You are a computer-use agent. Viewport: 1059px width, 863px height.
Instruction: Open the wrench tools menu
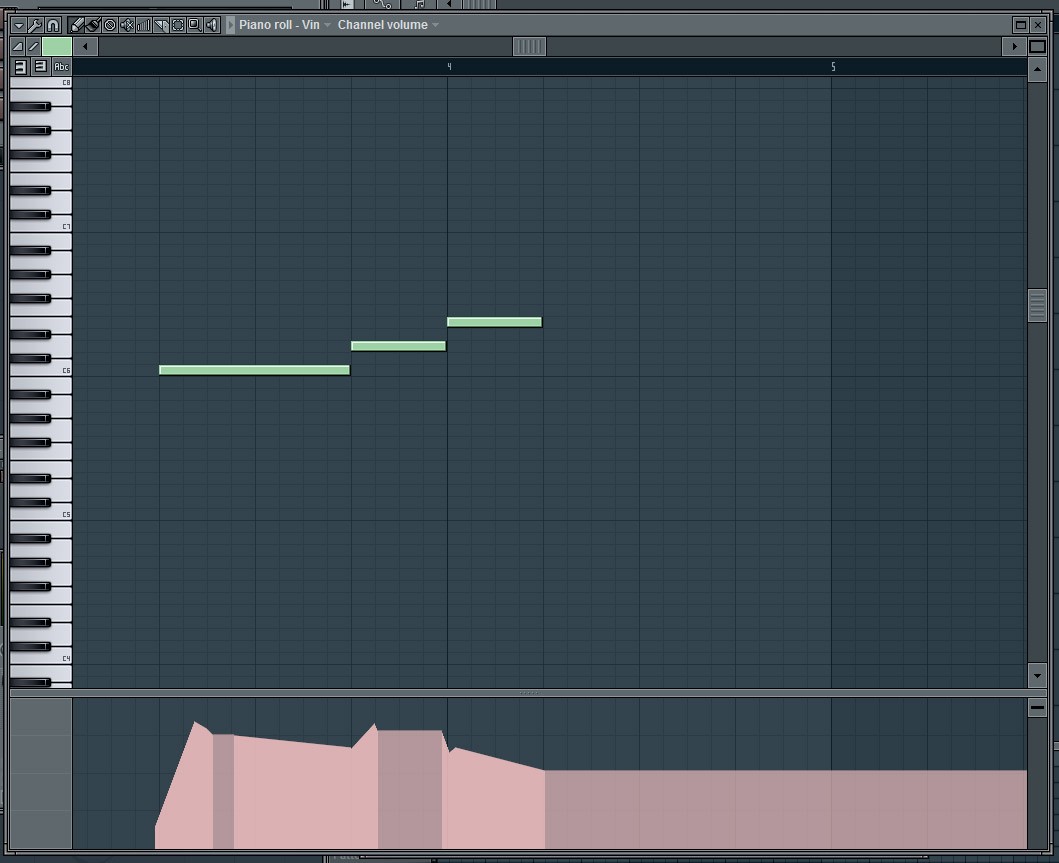[35, 25]
